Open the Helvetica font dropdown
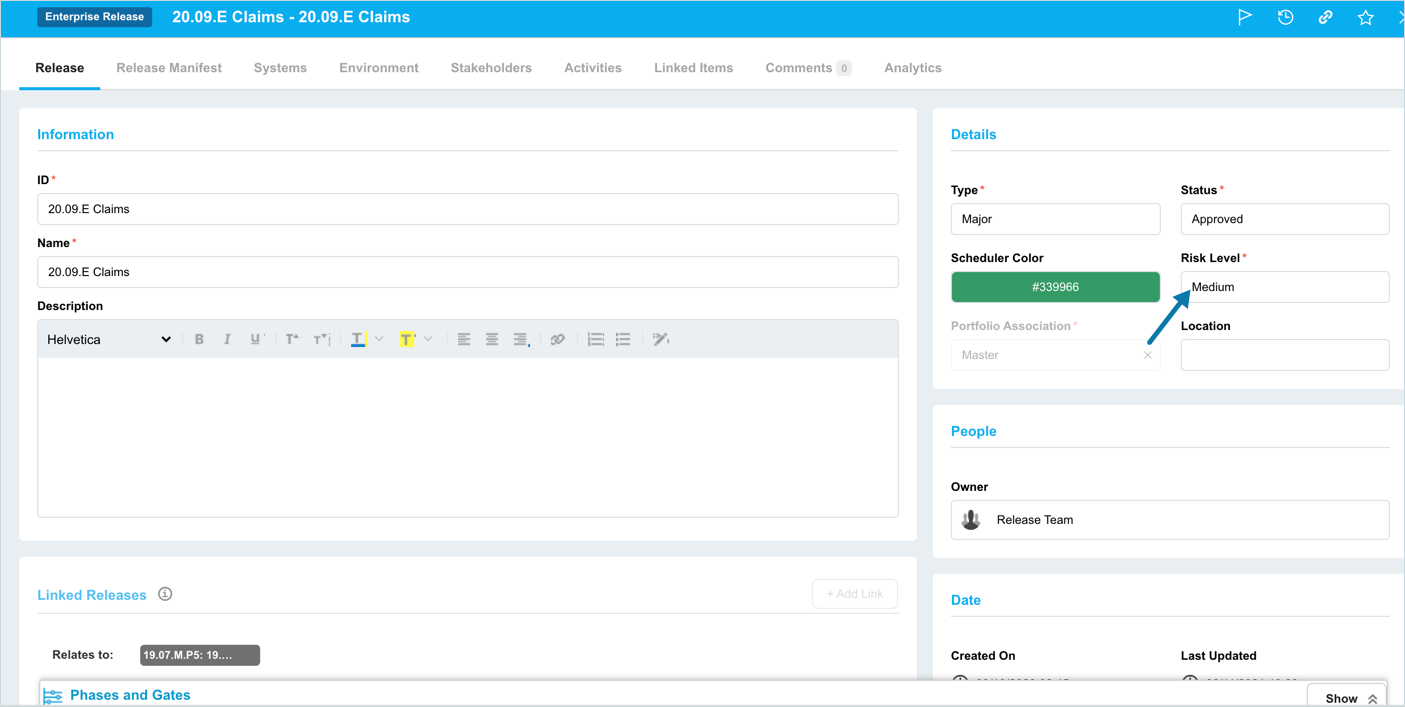This screenshot has height=707, width=1405. 109,340
